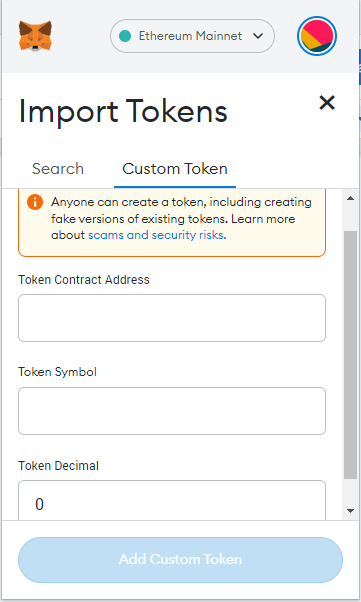Open the scams and security risks link
The image size is (361, 602).
pos(157,235)
